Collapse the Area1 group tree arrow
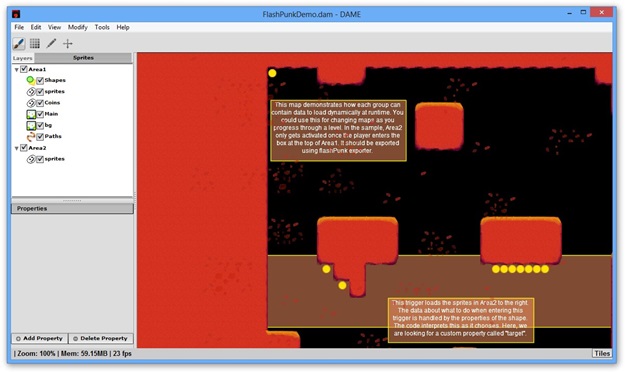625x373 pixels. click(x=17, y=70)
